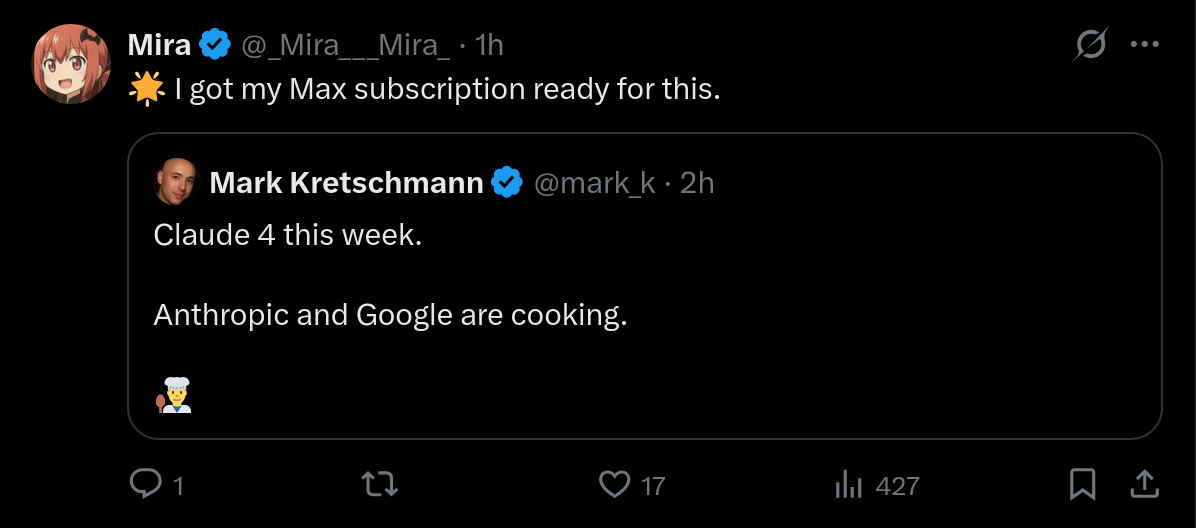Viewport: 1196px width, 528px height.
Task: Open Mira's display name profile link
Action: (x=159, y=45)
